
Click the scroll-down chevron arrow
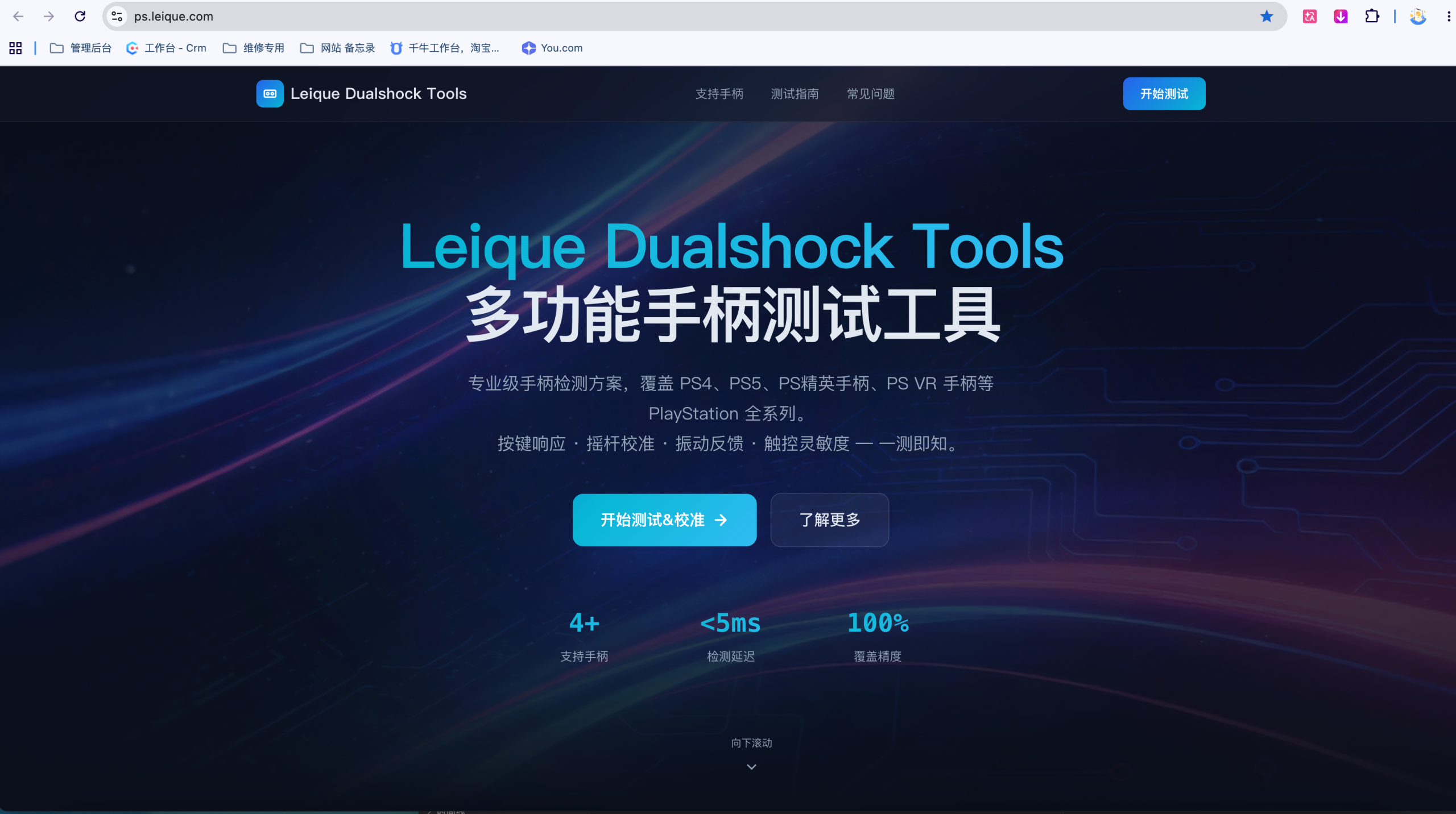tap(751, 767)
